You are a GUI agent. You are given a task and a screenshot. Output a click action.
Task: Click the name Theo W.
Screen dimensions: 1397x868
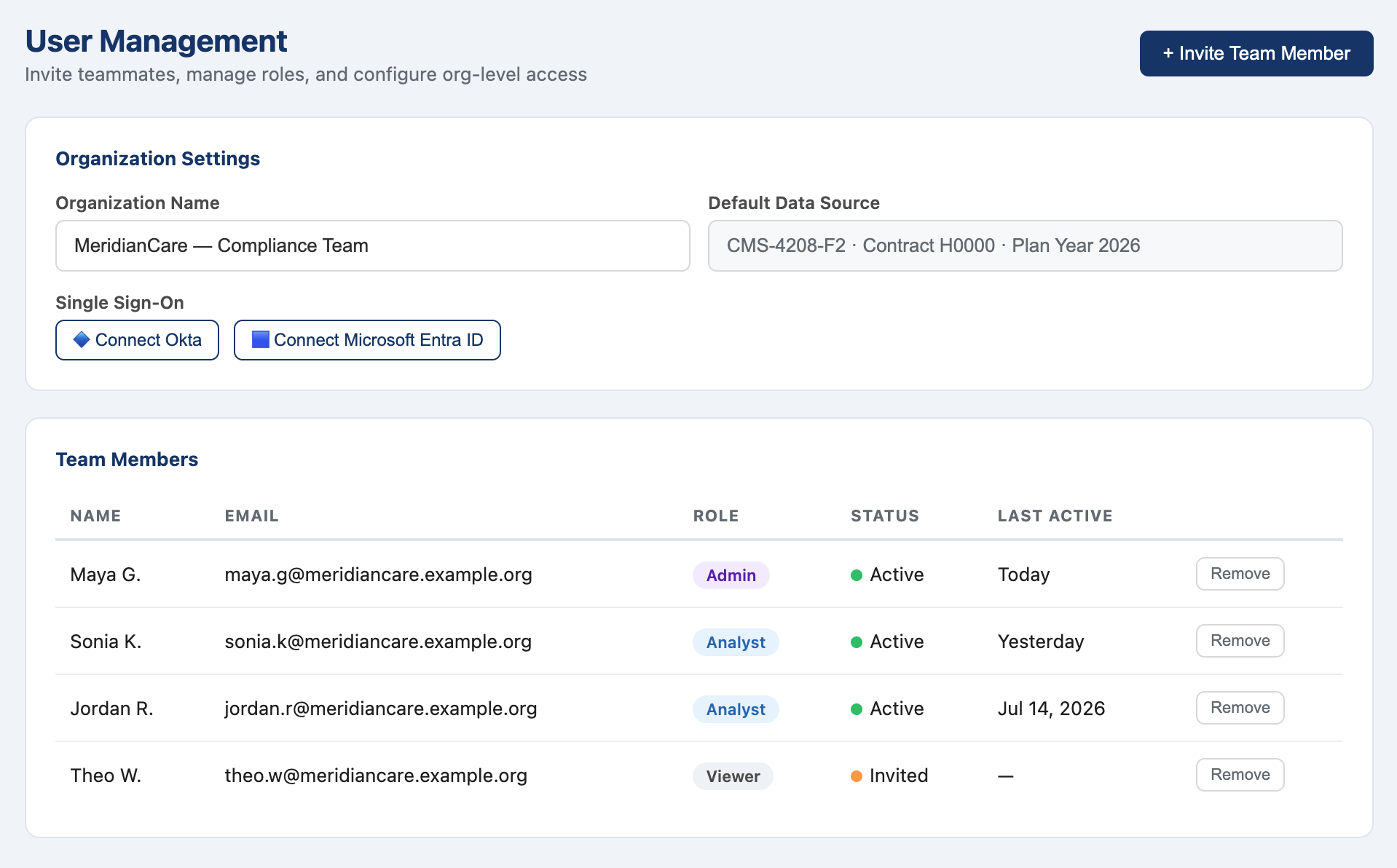coord(106,776)
